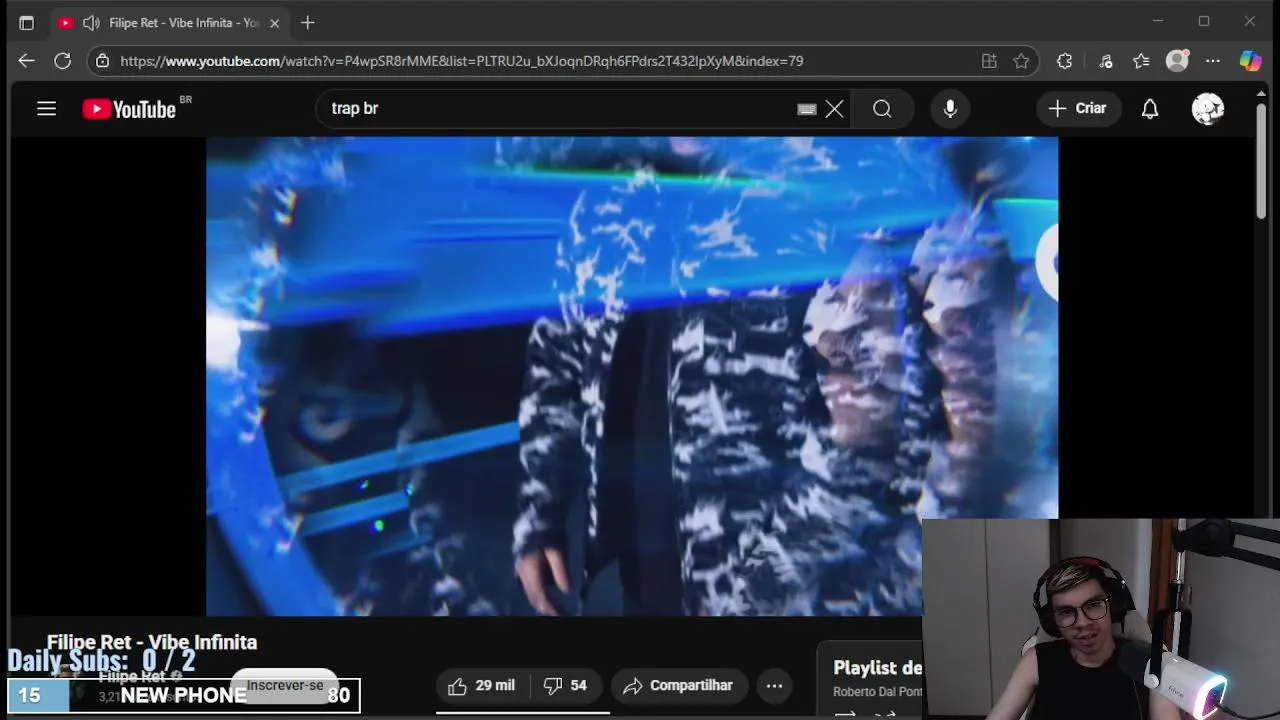Click the Filipe Ret - Vibe Infinita title
Viewport: 1280px width, 720px height.
click(152, 642)
